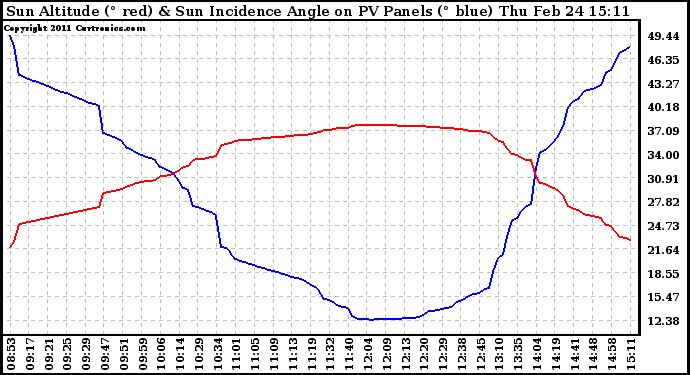Click the 15:11 time label
Screen dimensions: 690x375
631,354
